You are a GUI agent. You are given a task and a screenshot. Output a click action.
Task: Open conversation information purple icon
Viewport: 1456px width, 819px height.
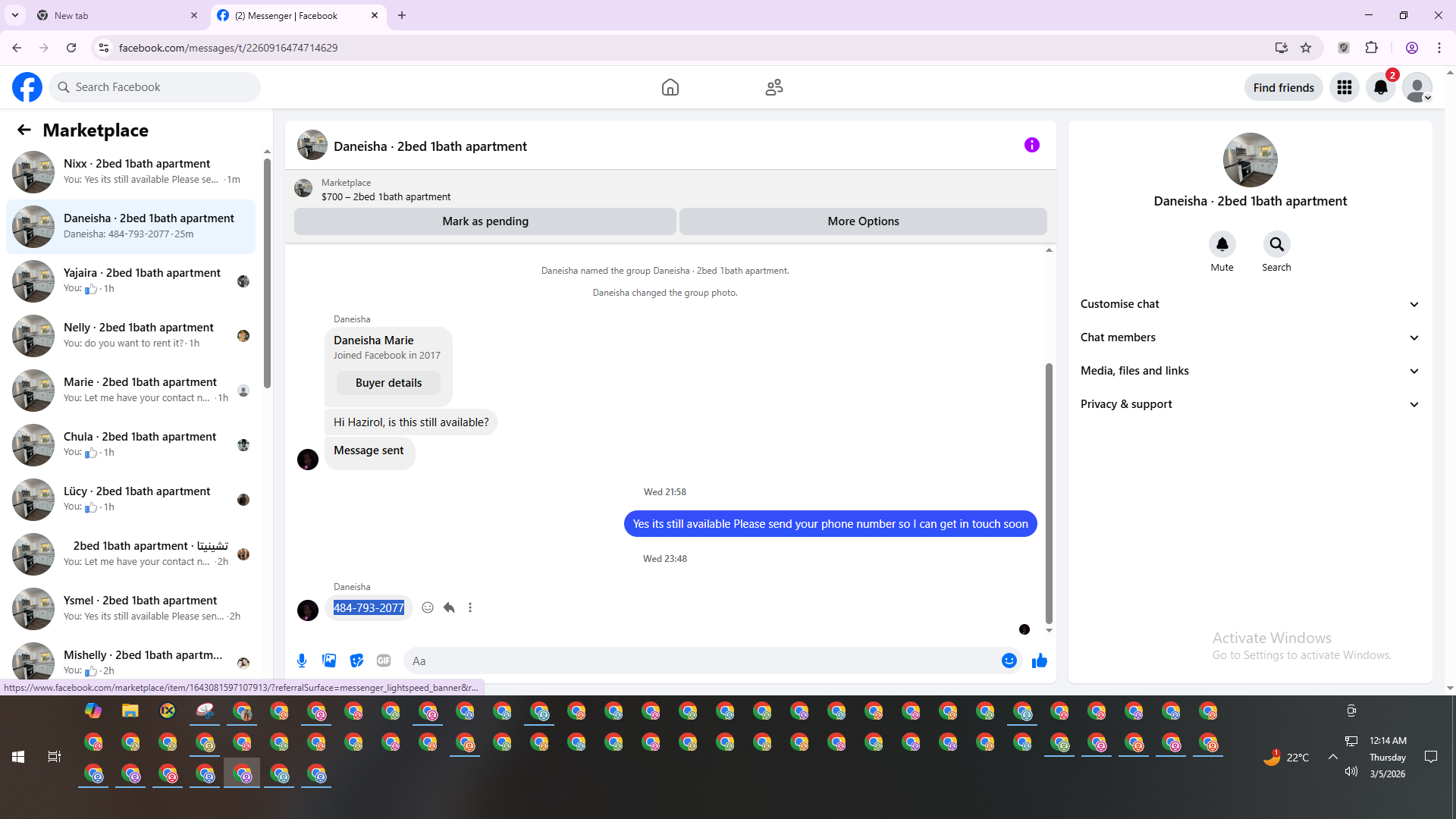click(1032, 145)
